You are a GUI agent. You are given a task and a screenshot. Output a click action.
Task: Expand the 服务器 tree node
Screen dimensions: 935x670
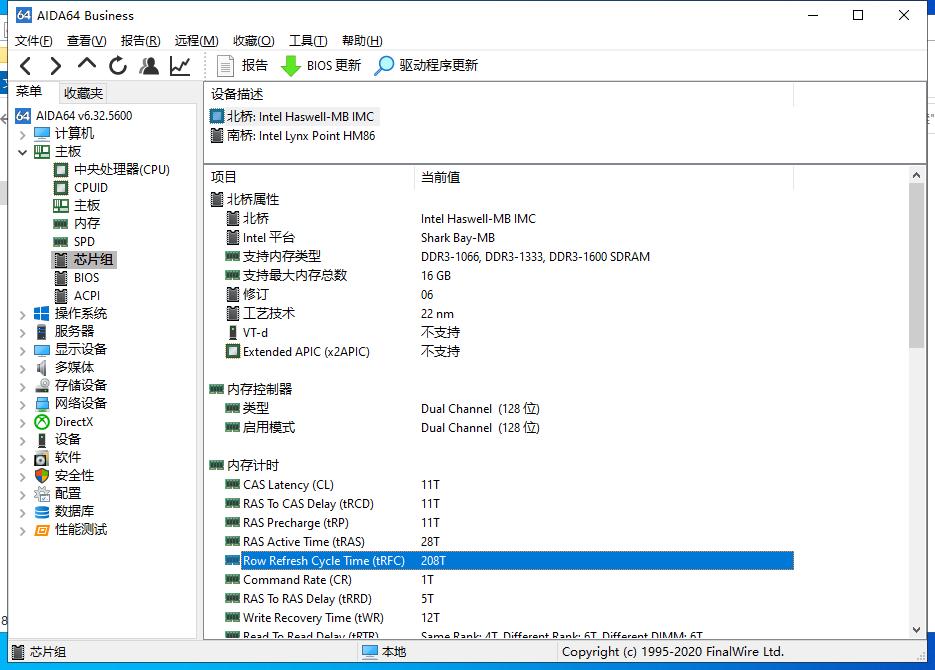click(23, 333)
